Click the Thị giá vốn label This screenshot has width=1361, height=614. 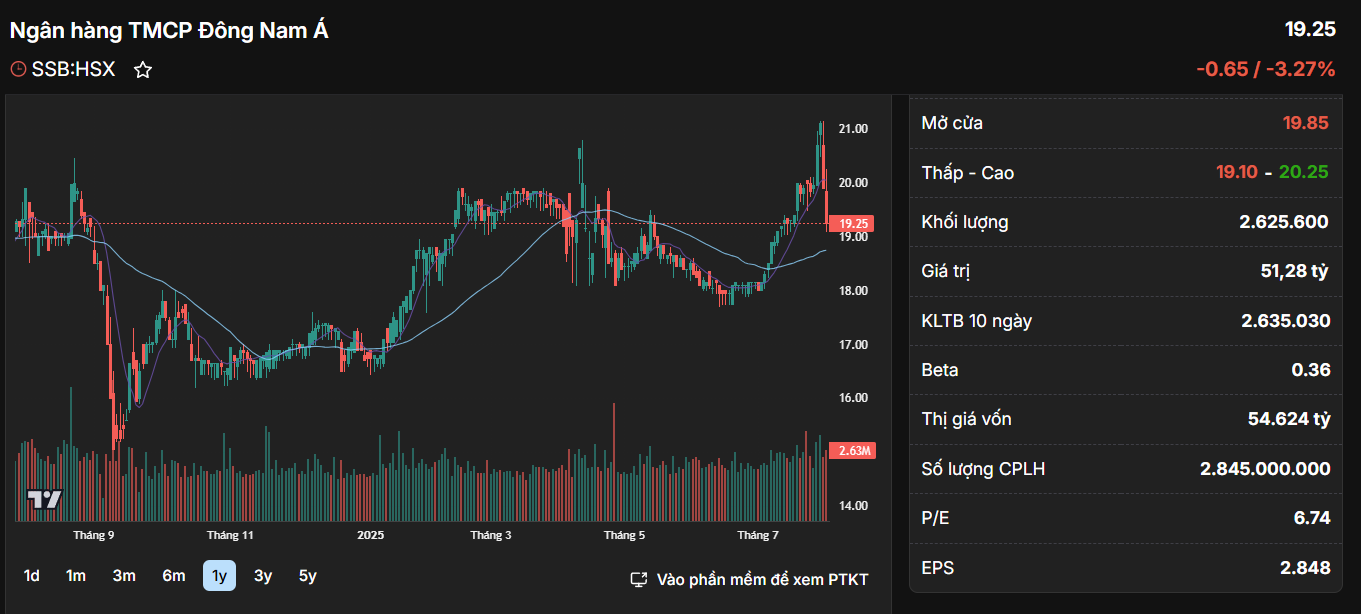point(966,419)
